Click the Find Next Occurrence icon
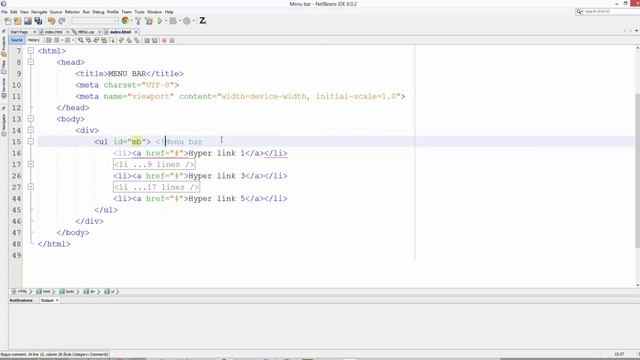This screenshot has height=360, width=640. pos(96,40)
